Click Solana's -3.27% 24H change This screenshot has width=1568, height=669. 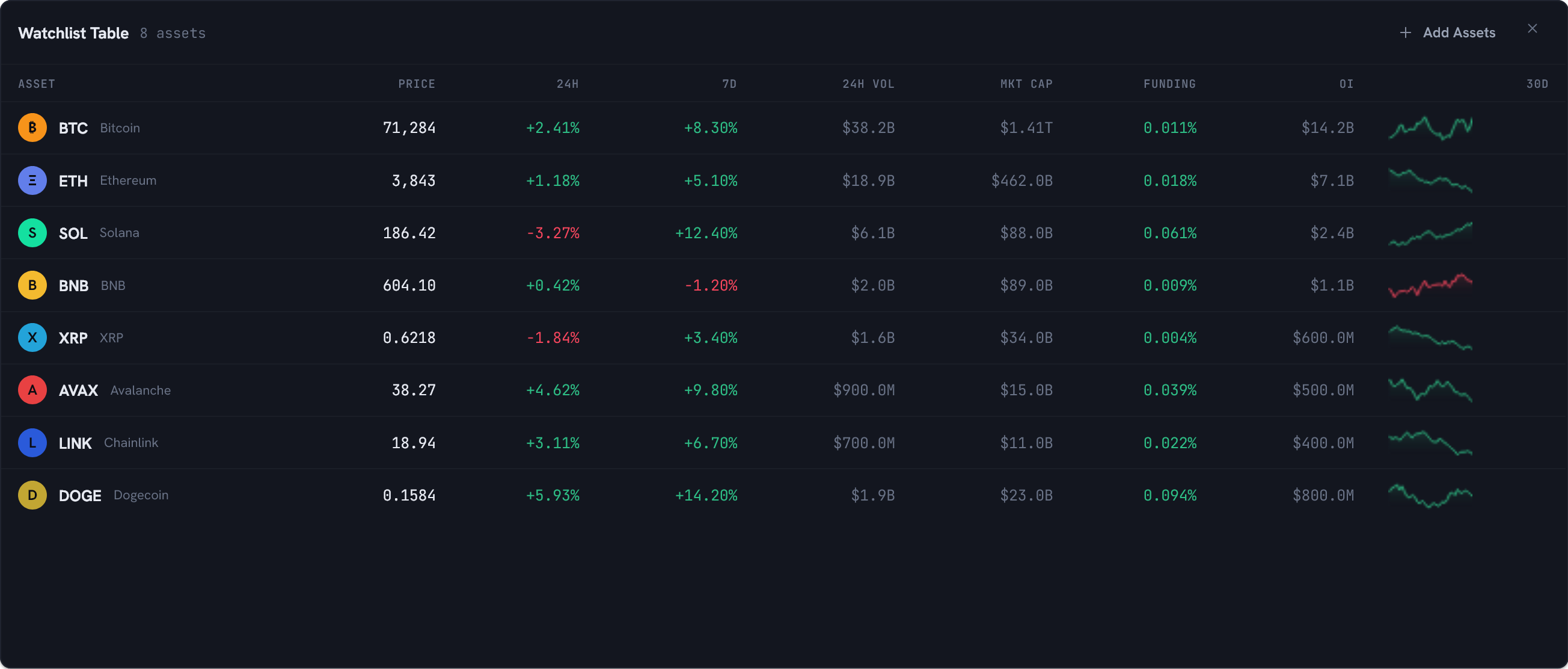pos(553,233)
